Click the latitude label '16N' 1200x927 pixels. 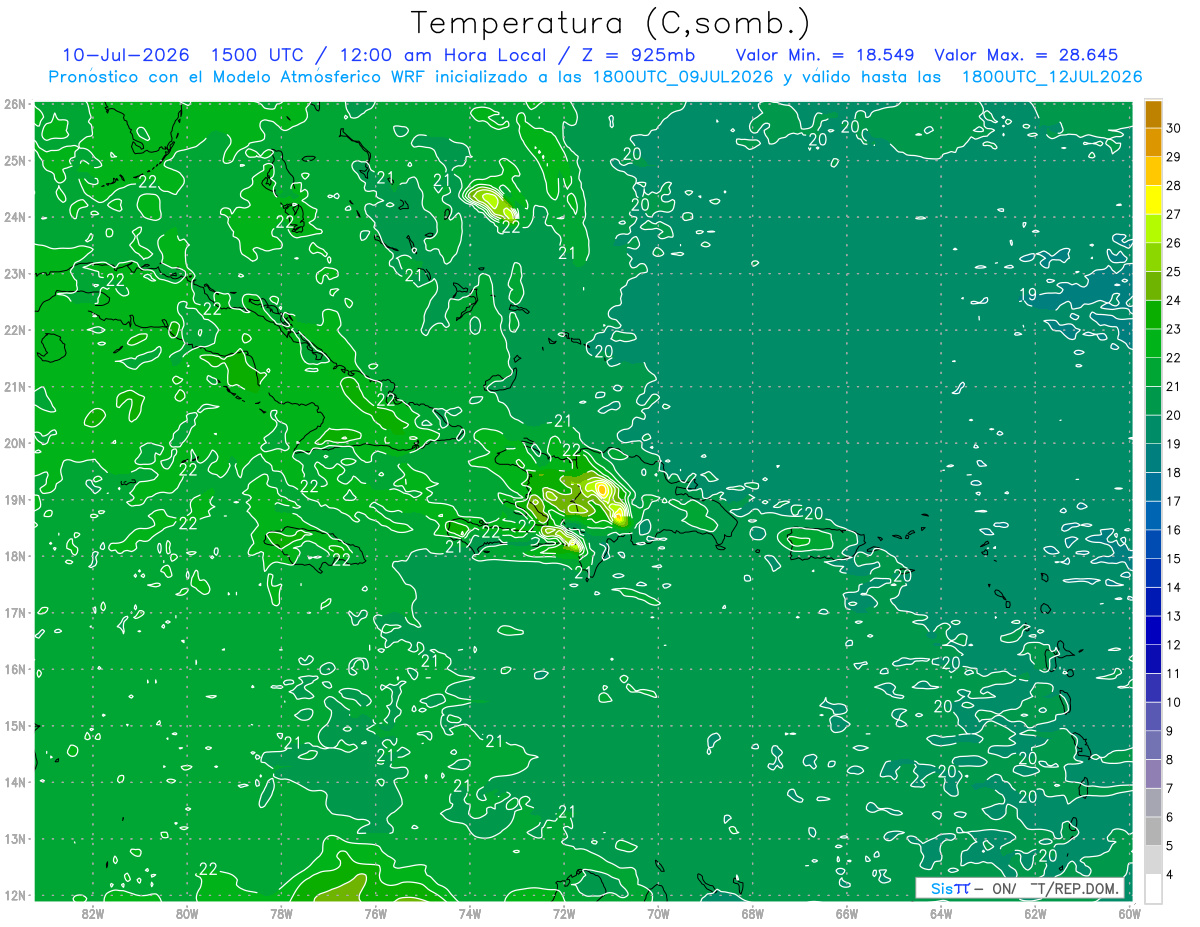click(x=14, y=669)
